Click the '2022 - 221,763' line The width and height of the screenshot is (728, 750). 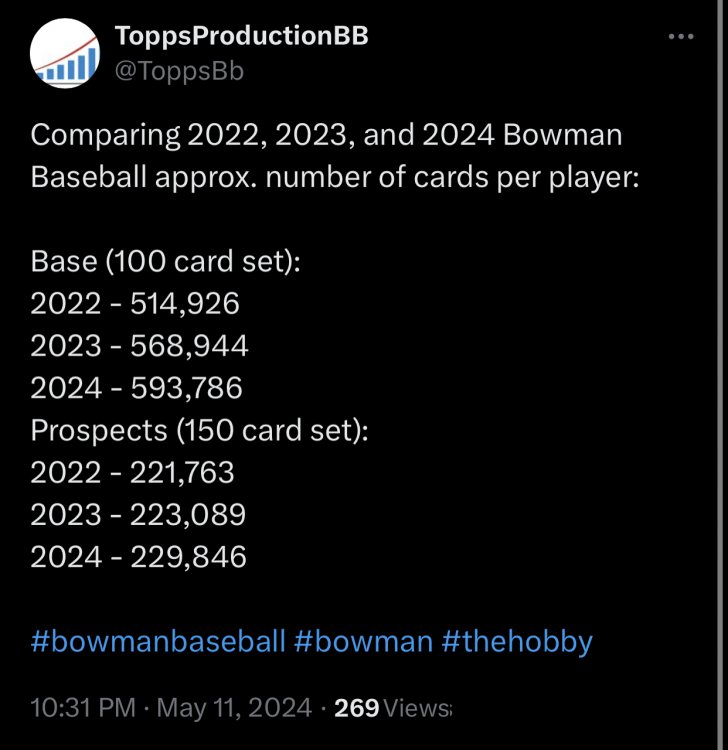132,473
